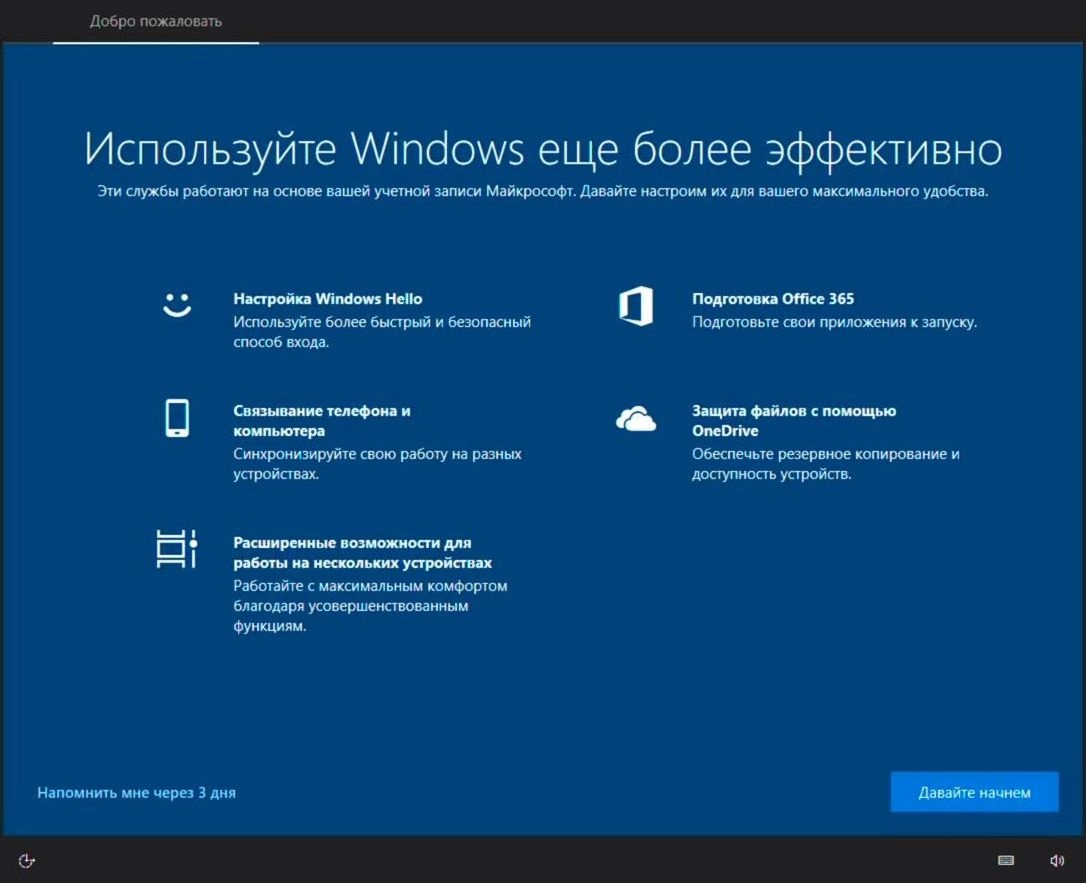Click the "Подготовка Office 365" title
Image resolution: width=1086 pixels, height=883 pixels.
pos(773,298)
